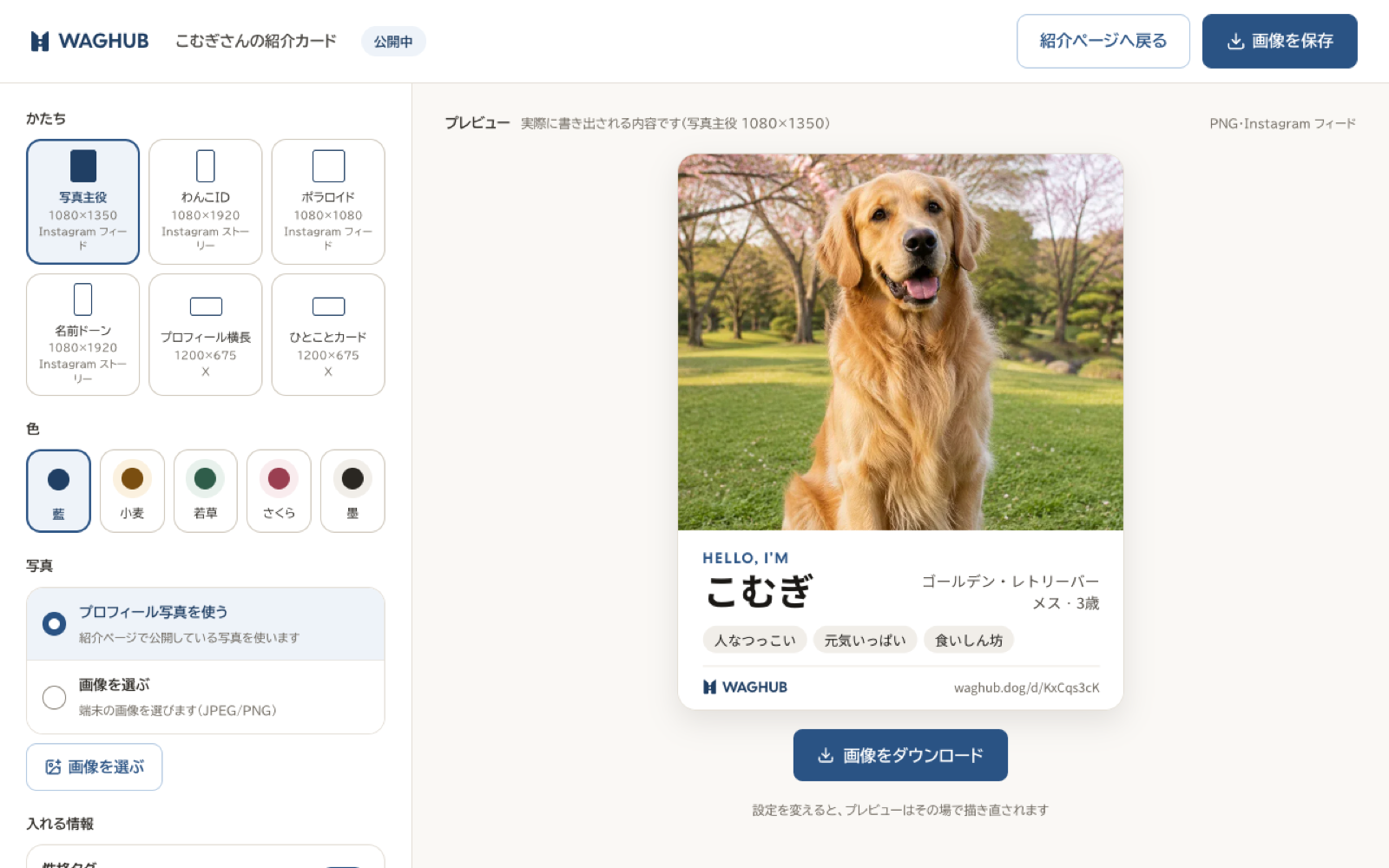Click the ゴールデン・レトリーバー breed text
The image size is (1389, 868).
click(1010, 582)
